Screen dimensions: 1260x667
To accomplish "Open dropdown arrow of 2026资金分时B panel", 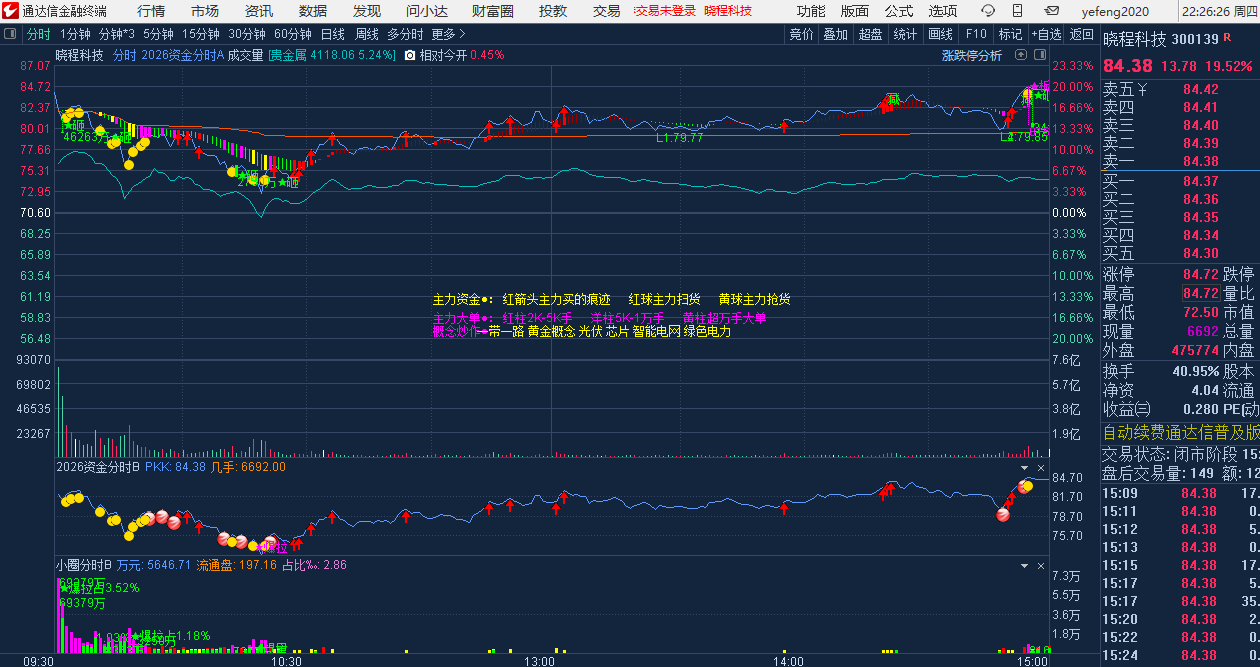I will (1024, 467).
